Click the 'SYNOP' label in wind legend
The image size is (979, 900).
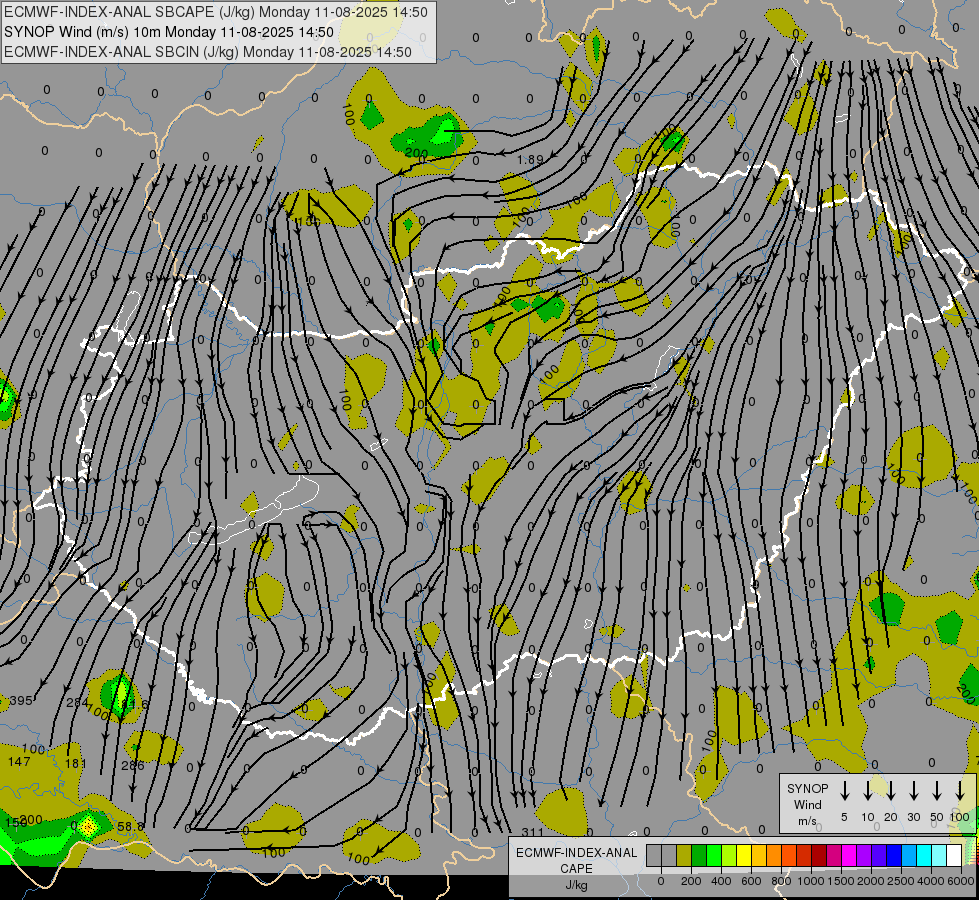[807, 788]
